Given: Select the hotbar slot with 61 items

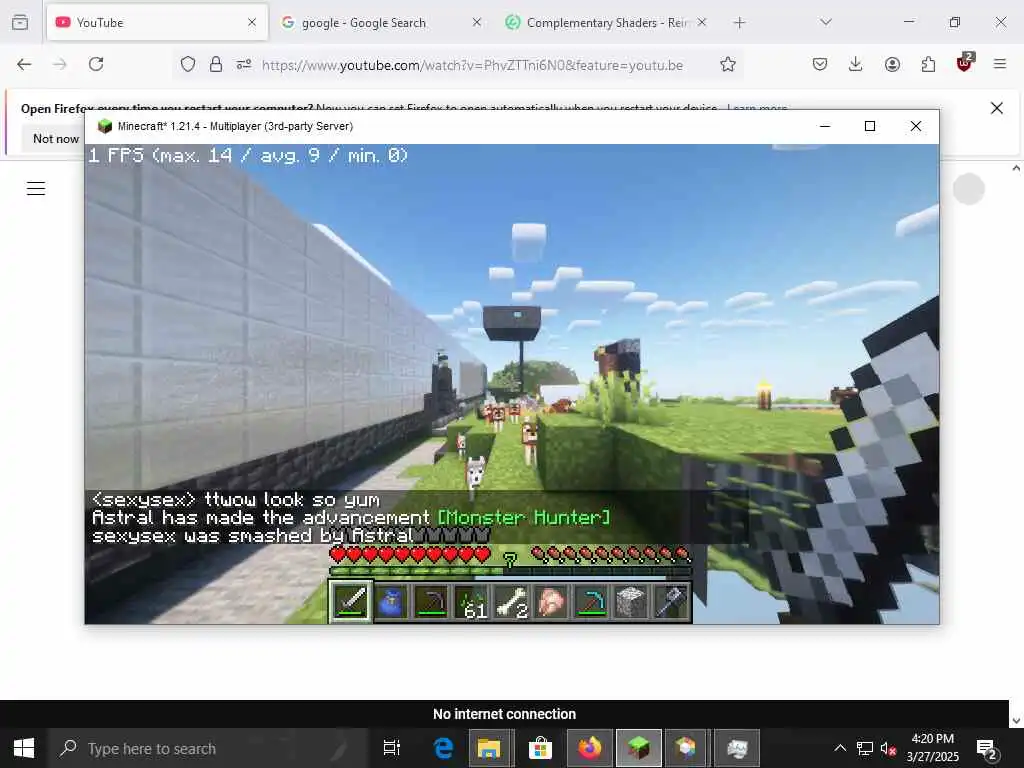Looking at the screenshot, I should point(472,601).
